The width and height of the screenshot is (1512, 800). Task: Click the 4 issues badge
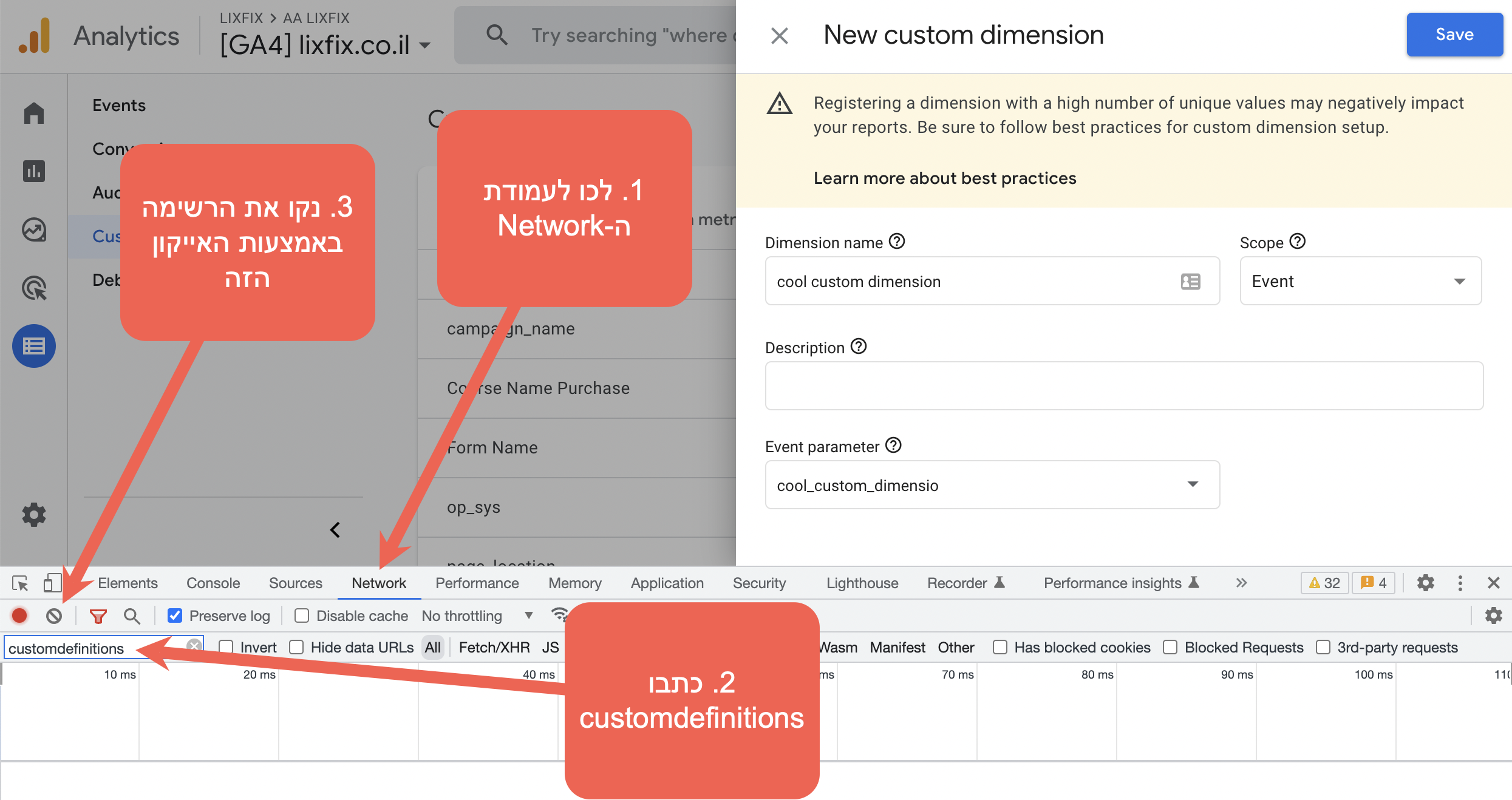[x=1374, y=583]
